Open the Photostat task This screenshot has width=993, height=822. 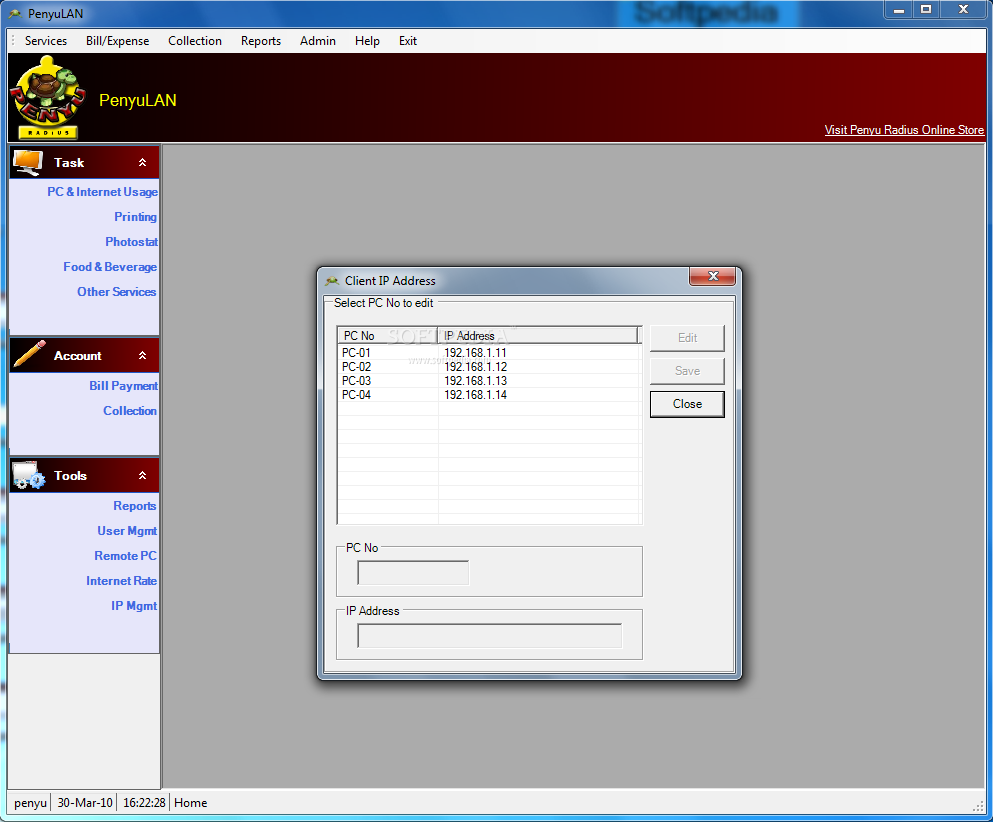pos(132,242)
